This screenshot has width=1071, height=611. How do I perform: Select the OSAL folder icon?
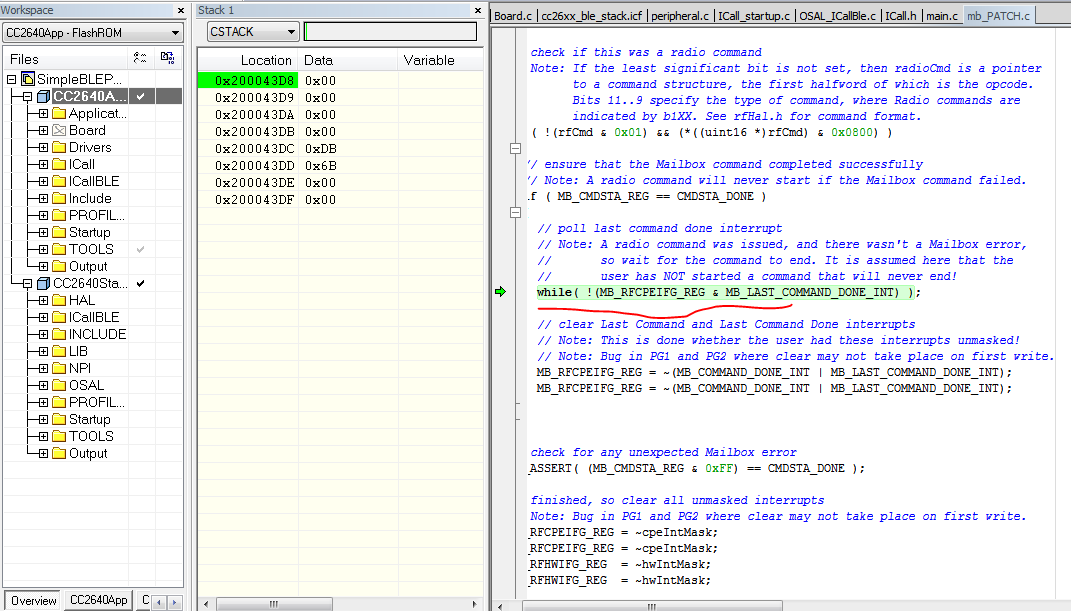59,386
